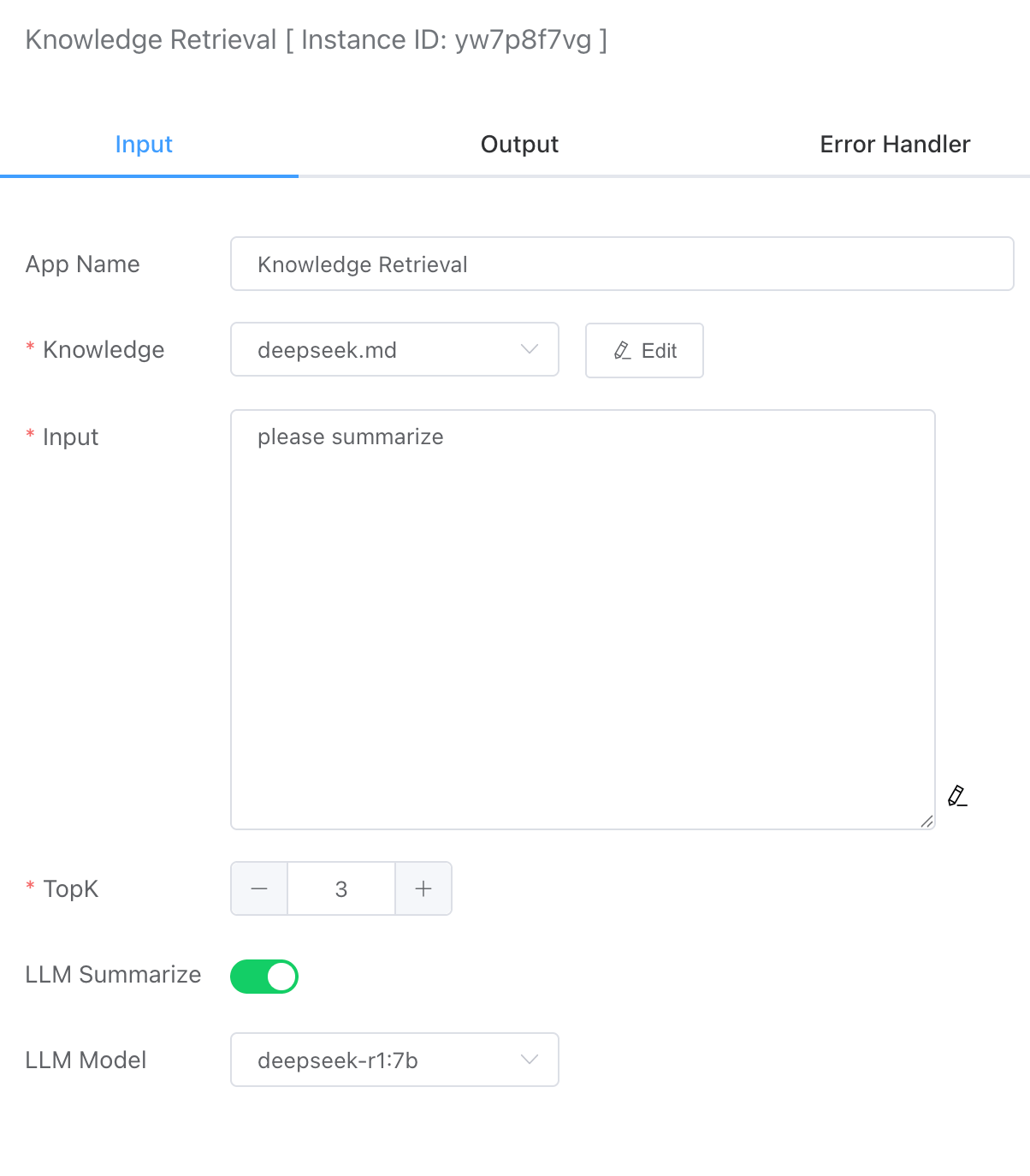Click the chevron arrow in LLM Model dropdown
This screenshot has height=1176, width=1030.
(530, 1060)
